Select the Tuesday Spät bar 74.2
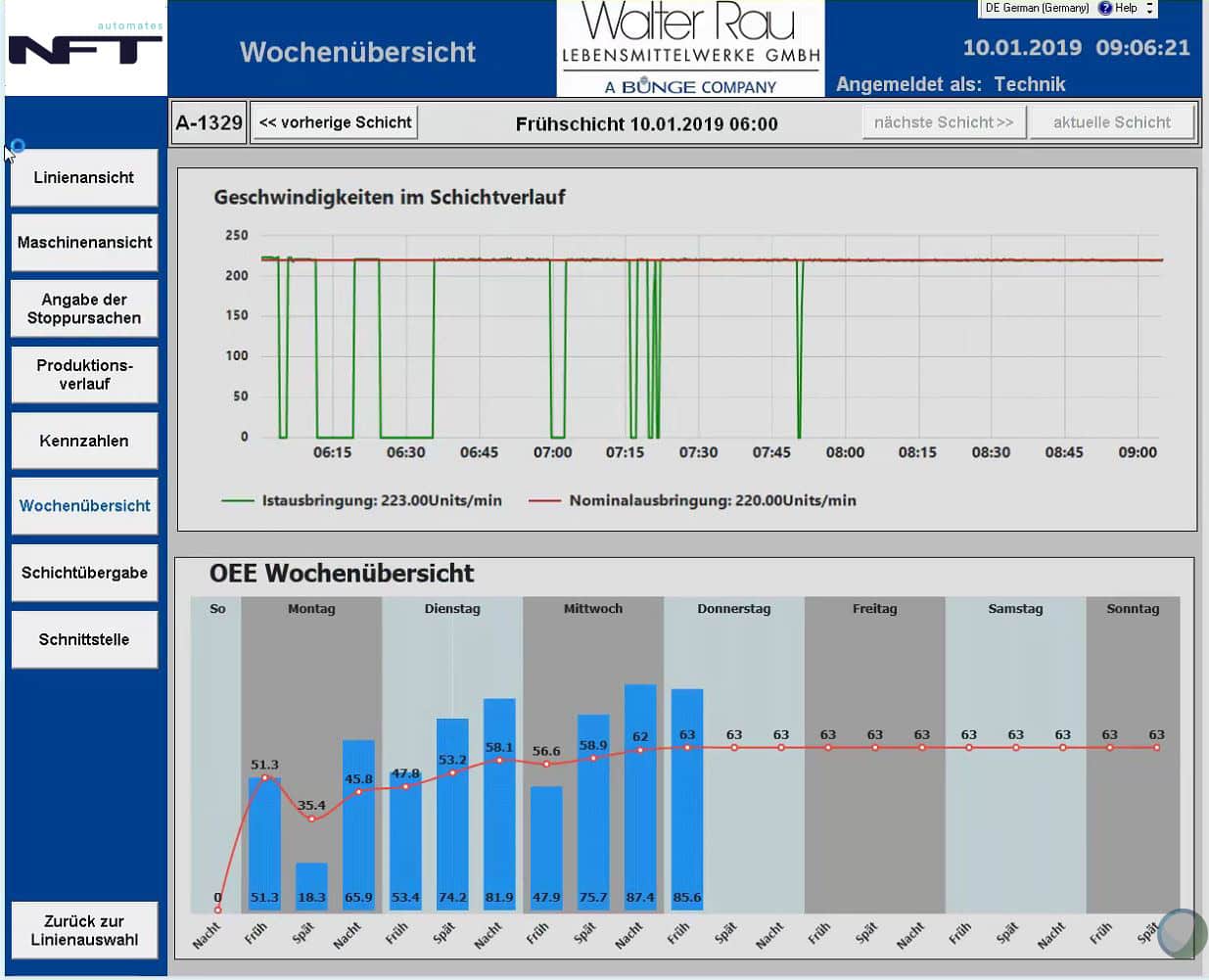The height and width of the screenshot is (980, 1209). [x=452, y=815]
